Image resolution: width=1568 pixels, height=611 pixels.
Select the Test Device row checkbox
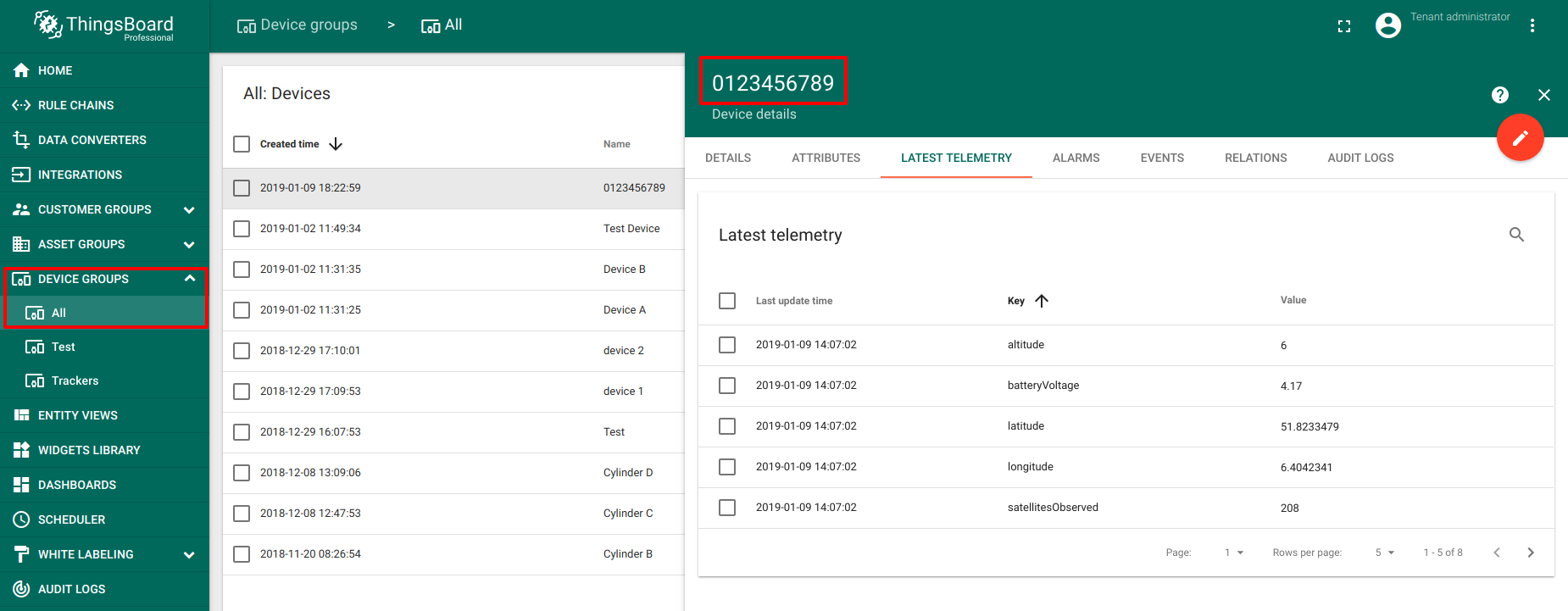coord(242,229)
